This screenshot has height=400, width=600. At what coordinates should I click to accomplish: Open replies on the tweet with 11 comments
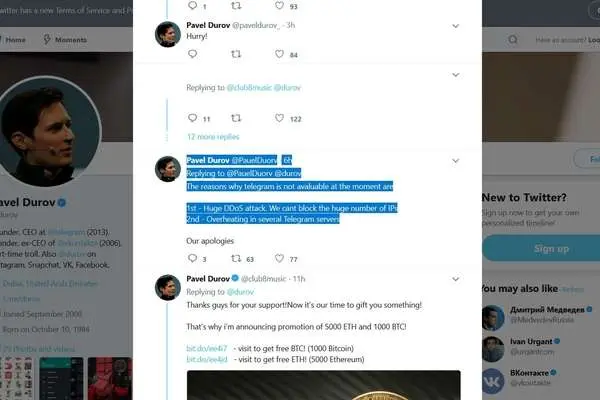point(192,118)
